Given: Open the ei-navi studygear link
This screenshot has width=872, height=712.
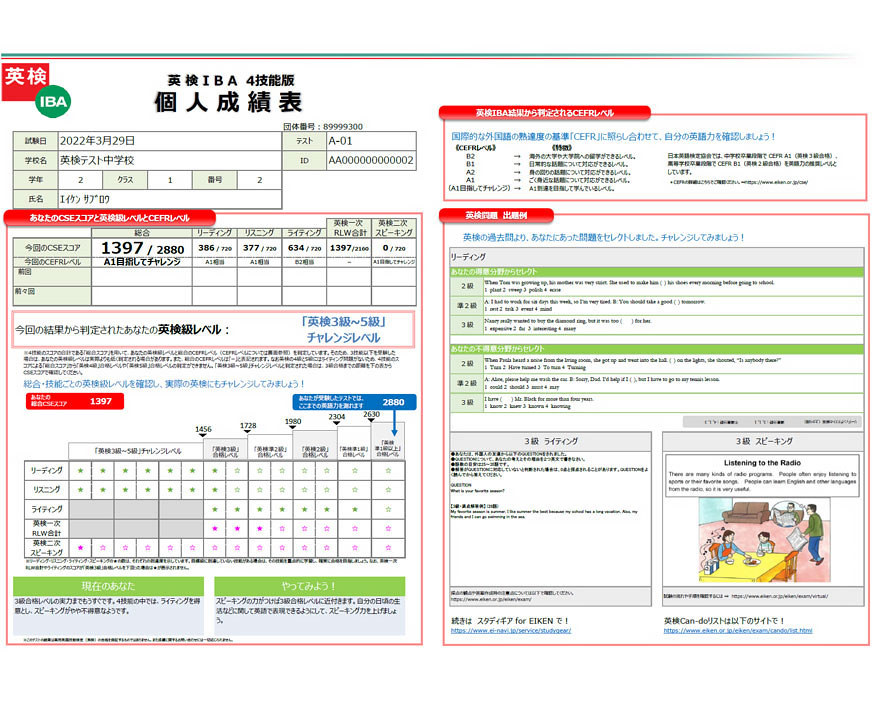Looking at the screenshot, I should [x=511, y=631].
